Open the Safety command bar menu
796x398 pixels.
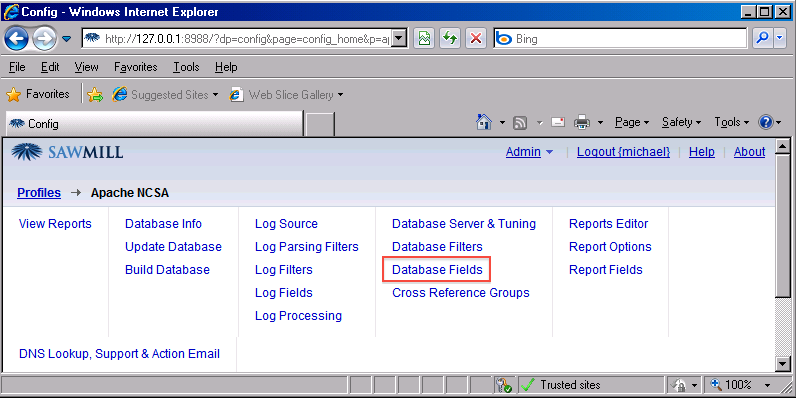(681, 122)
